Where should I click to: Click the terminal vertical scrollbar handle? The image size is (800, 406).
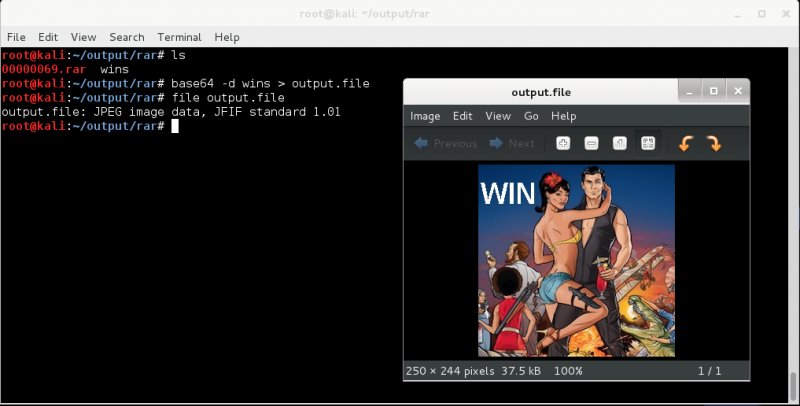[x=793, y=386]
